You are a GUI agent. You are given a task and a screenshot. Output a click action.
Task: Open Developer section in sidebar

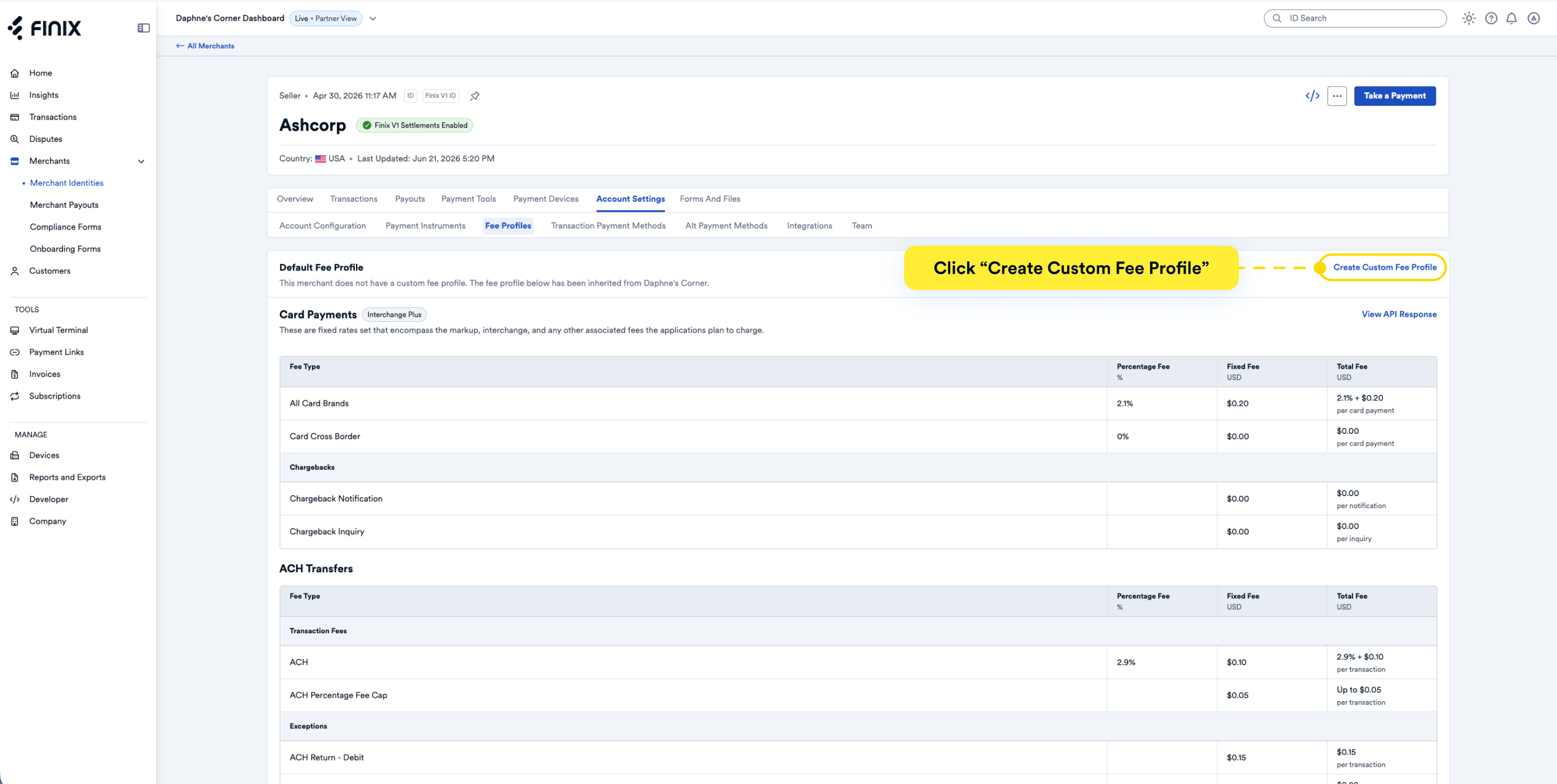click(48, 499)
